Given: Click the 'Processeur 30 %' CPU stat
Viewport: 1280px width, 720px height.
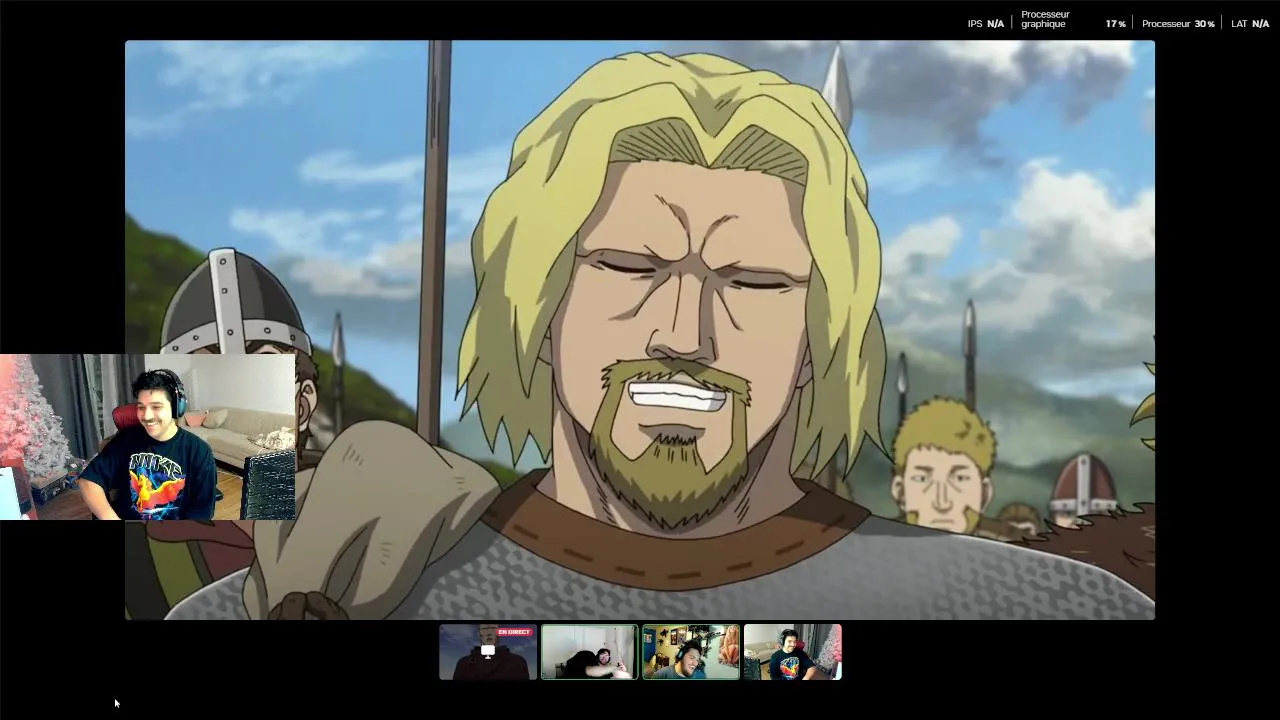Looking at the screenshot, I should pos(1178,24).
